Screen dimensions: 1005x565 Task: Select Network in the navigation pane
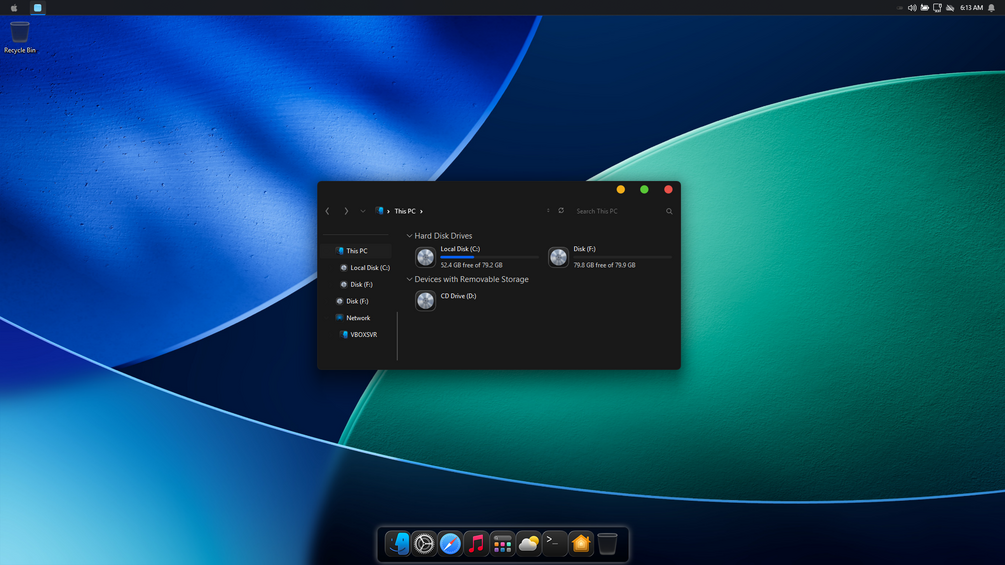point(358,318)
